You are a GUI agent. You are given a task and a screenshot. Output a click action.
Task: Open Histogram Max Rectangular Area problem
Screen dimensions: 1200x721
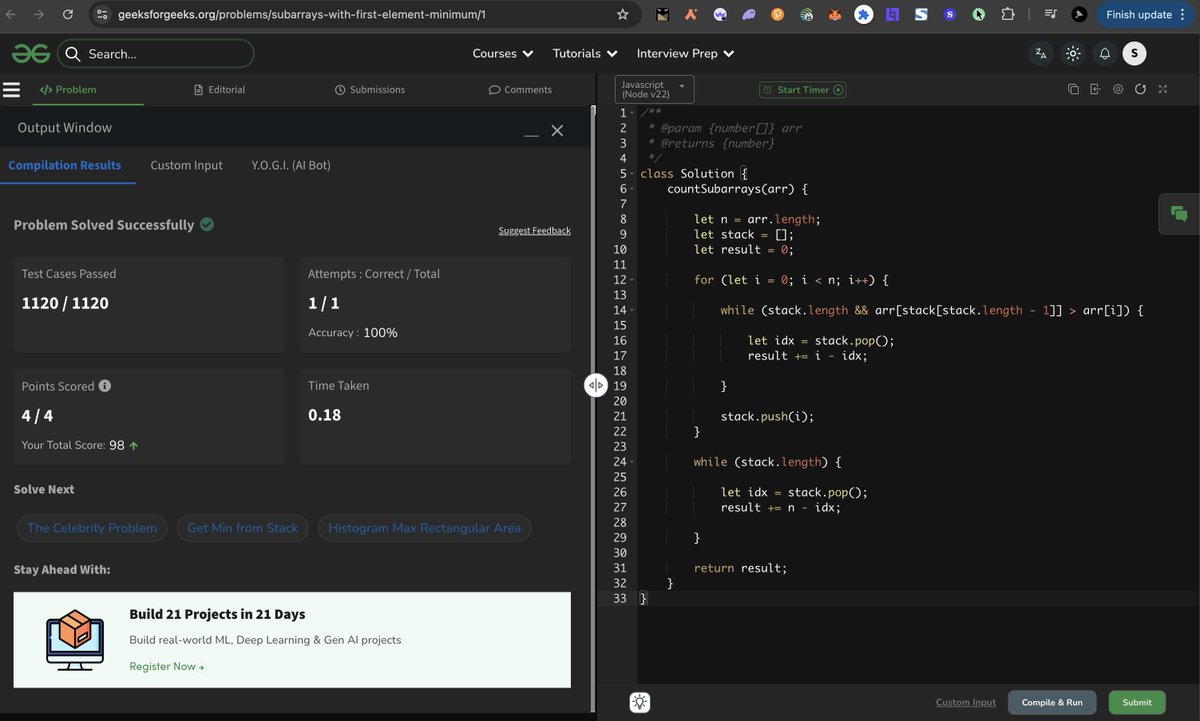click(x=424, y=528)
